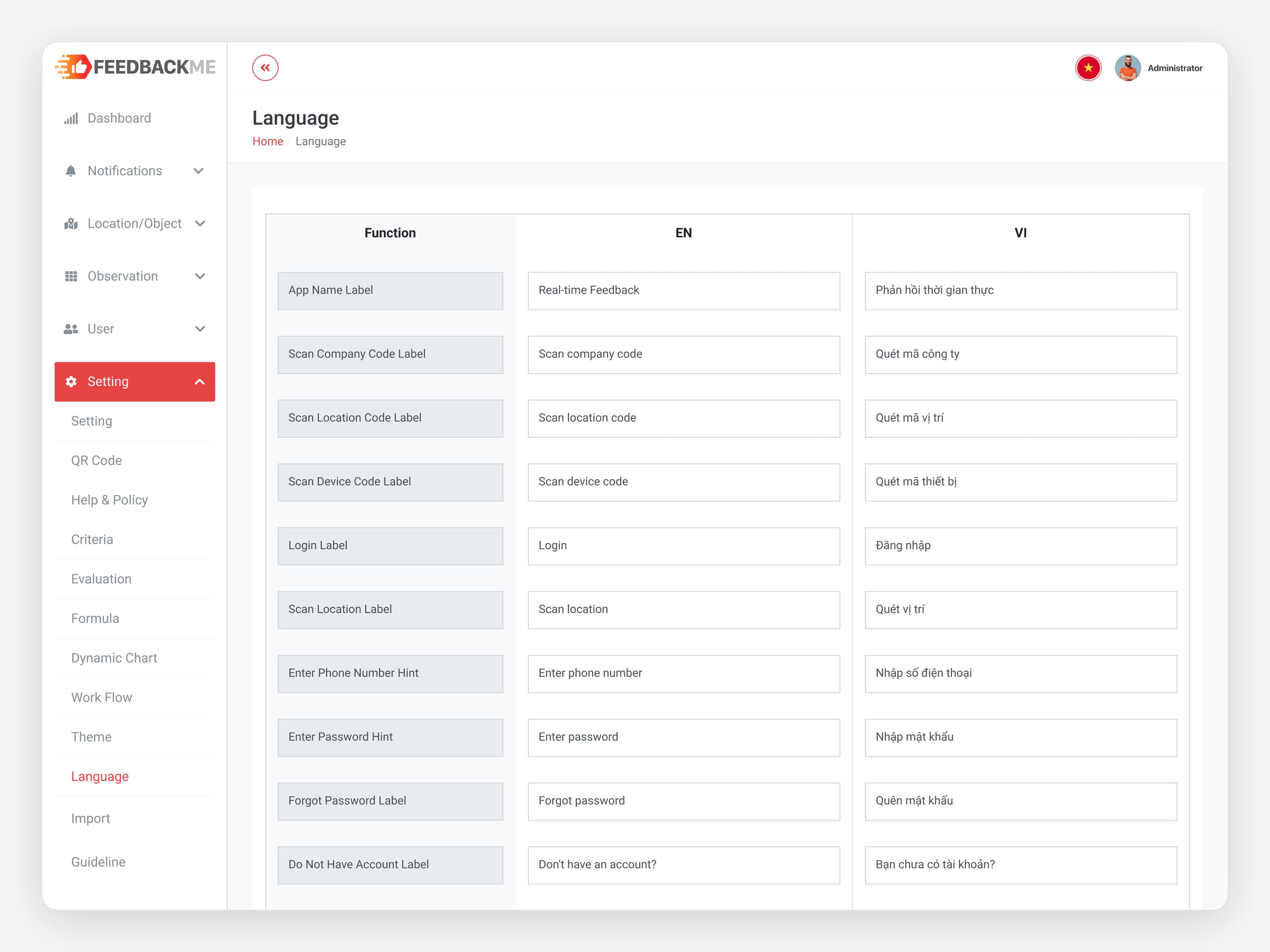The width and height of the screenshot is (1270, 952).
Task: Collapse sidebar with double-chevron button
Action: pos(265,68)
